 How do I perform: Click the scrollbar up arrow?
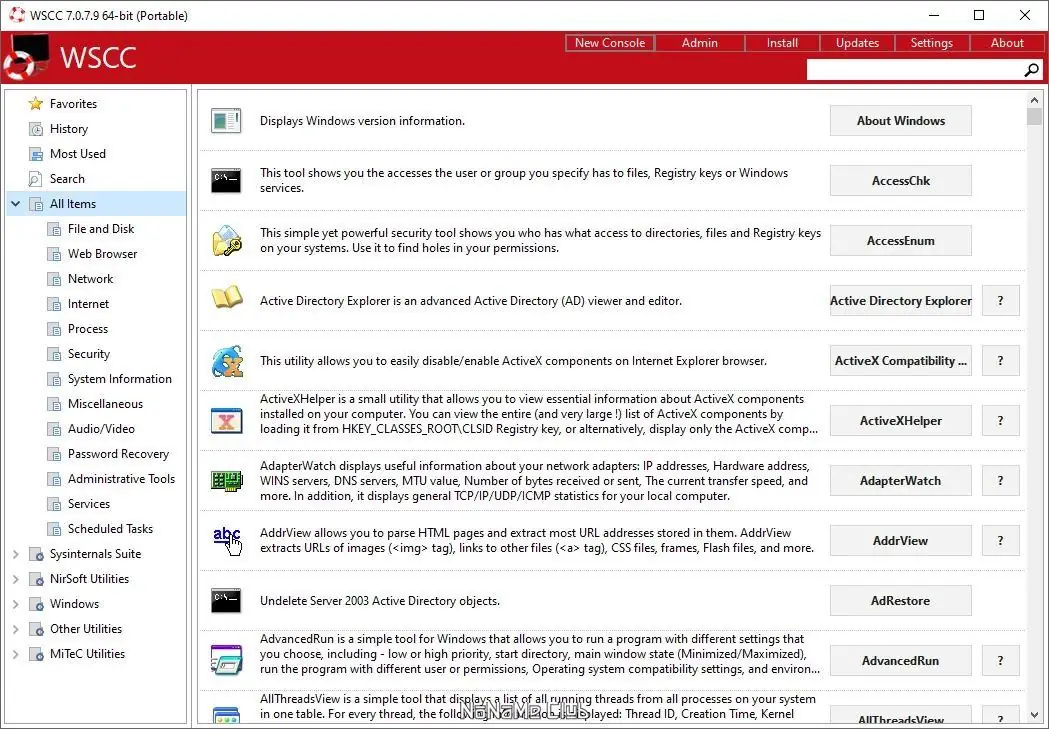pyautogui.click(x=1034, y=100)
